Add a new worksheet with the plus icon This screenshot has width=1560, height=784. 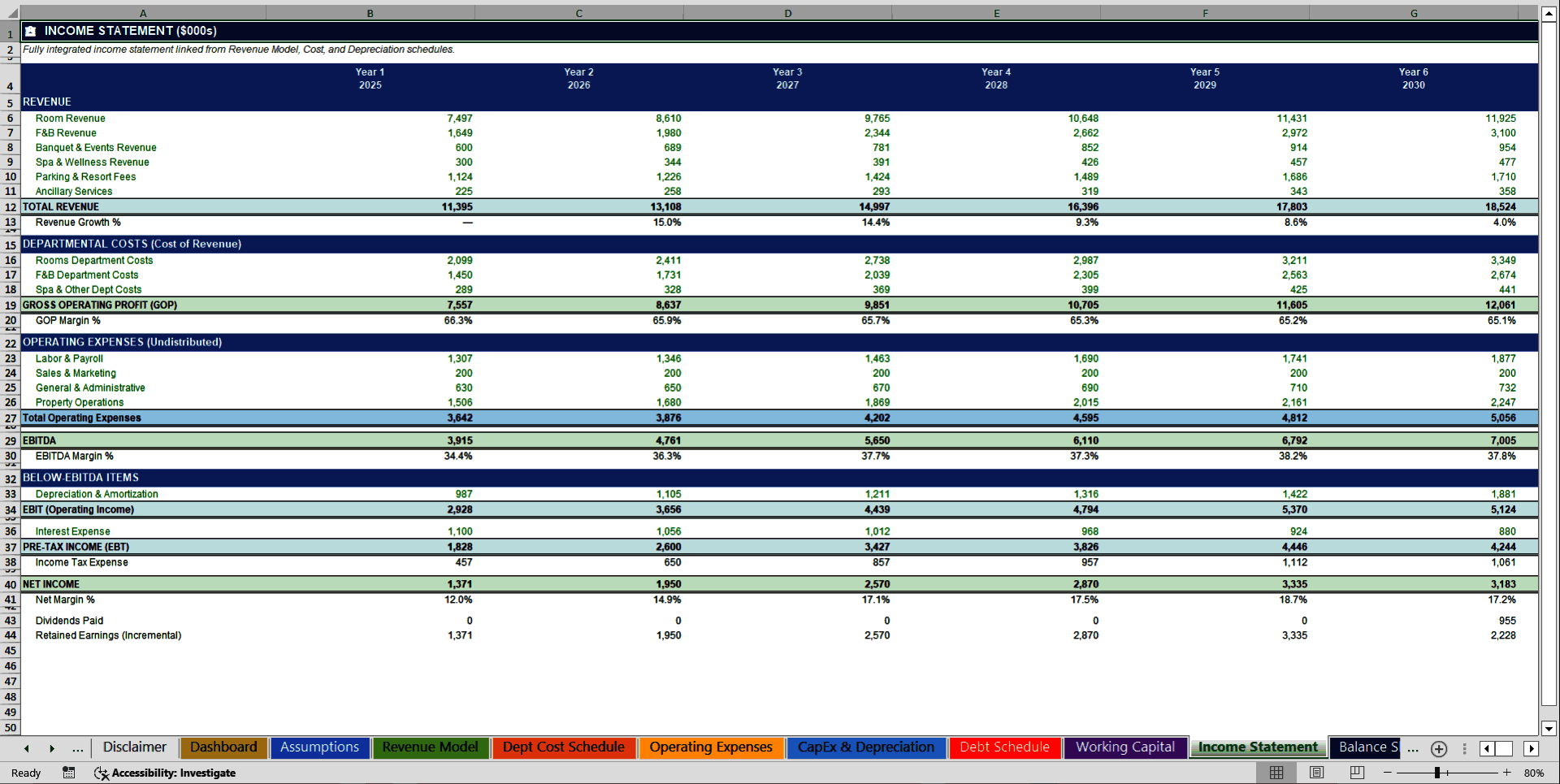1438,749
